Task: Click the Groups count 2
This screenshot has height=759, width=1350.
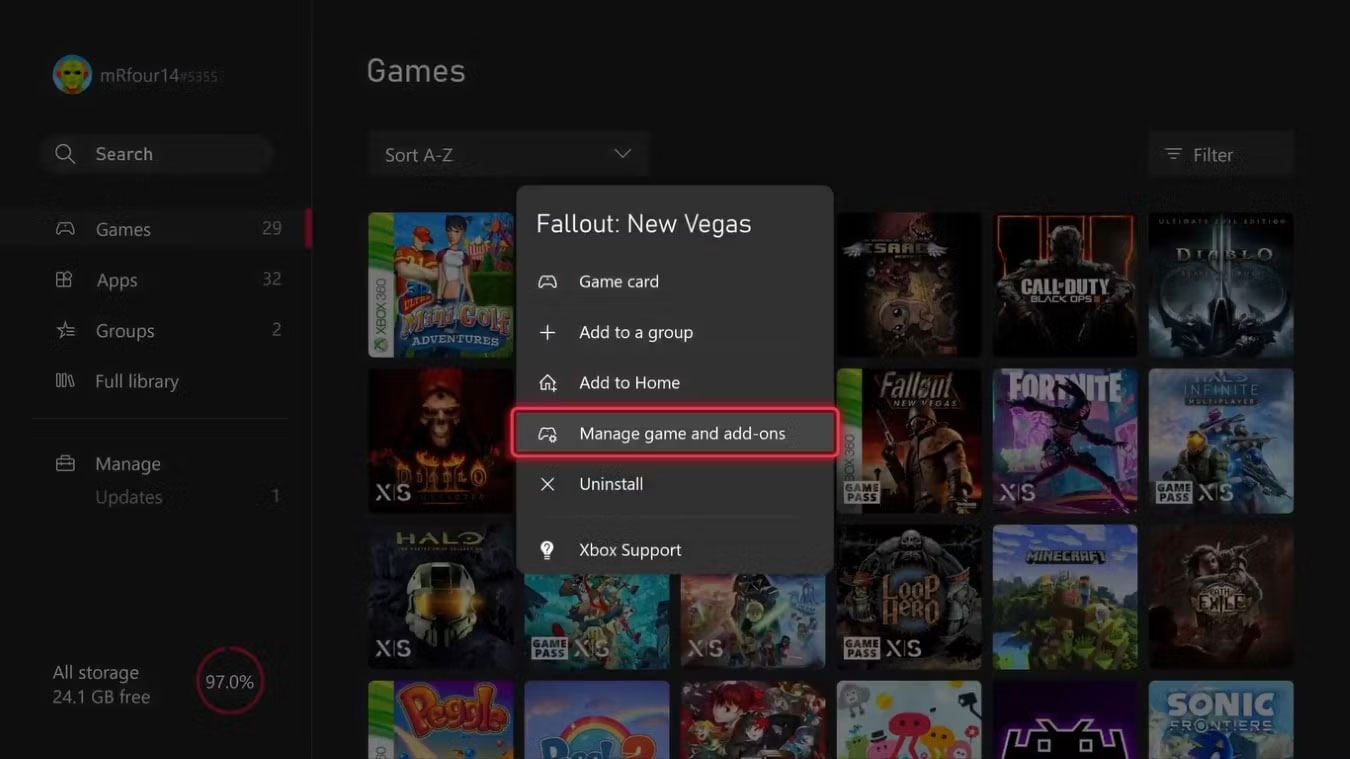Action: tap(276, 330)
